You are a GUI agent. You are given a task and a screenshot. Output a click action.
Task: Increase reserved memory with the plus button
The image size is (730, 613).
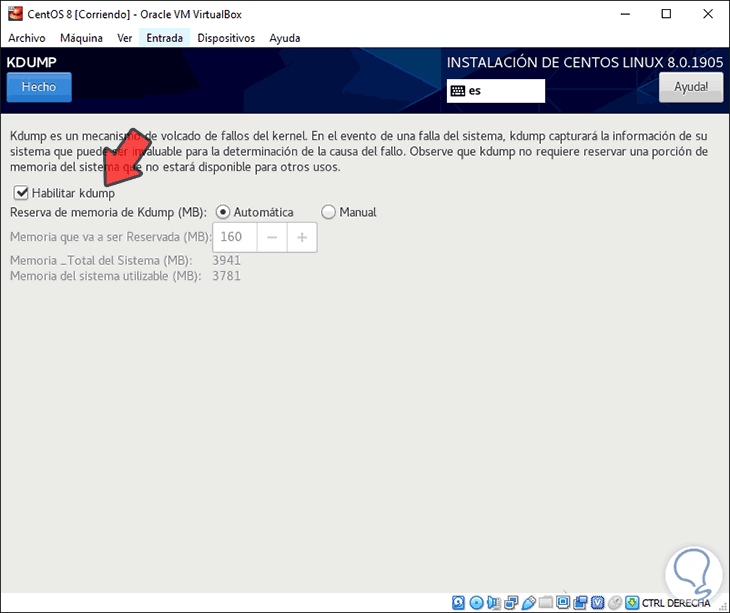302,237
